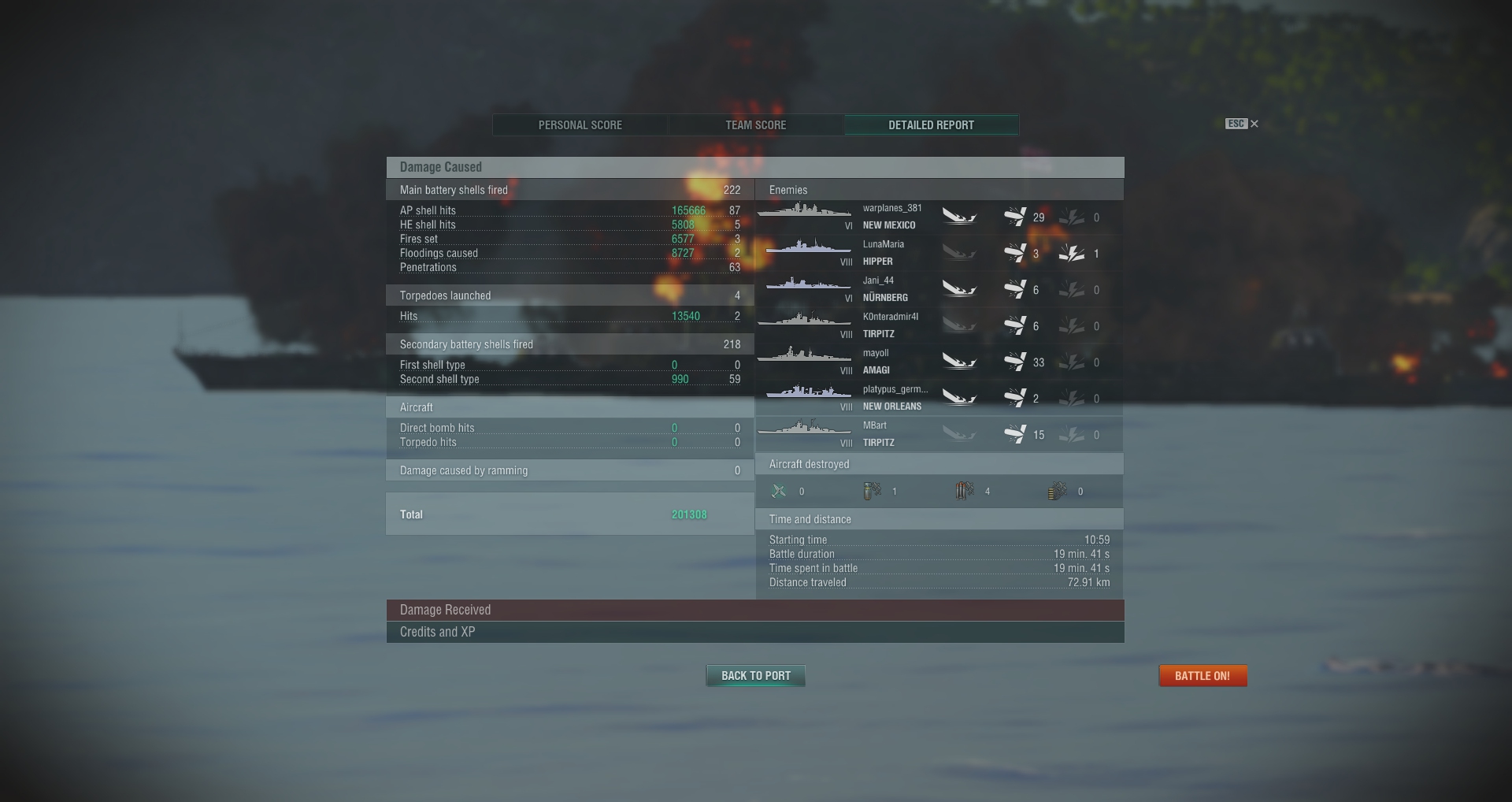Close the report with the ESC X
Viewport: 1512px width, 802px height.
1242,124
